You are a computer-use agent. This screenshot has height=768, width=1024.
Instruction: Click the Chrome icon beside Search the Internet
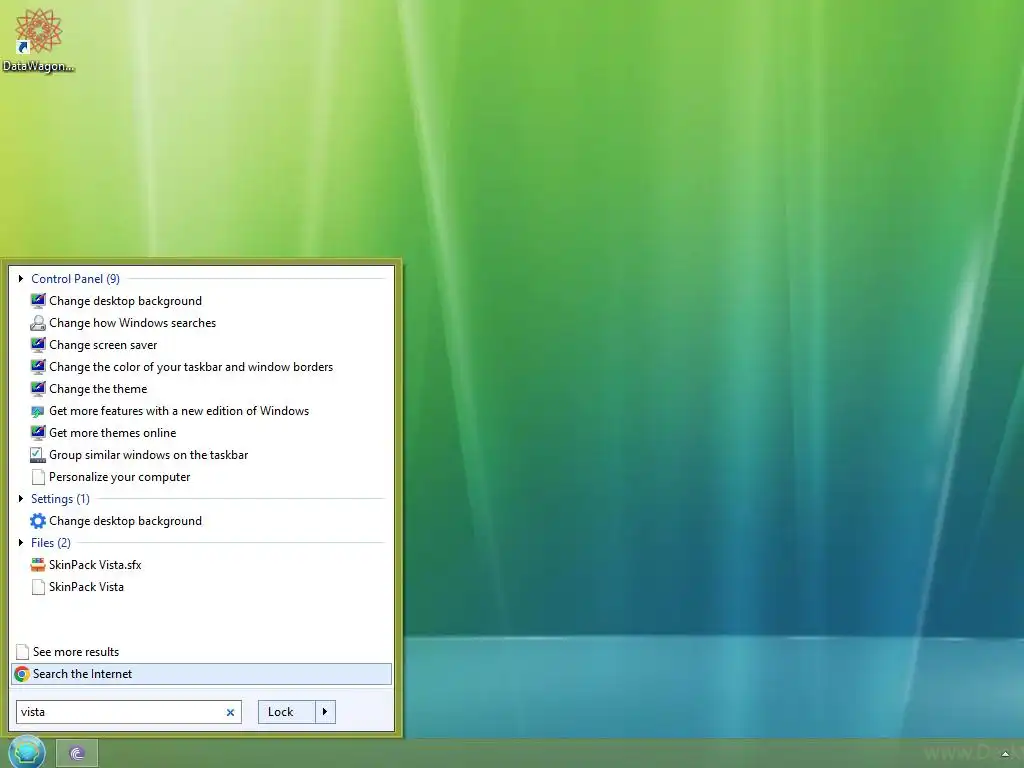pos(22,674)
